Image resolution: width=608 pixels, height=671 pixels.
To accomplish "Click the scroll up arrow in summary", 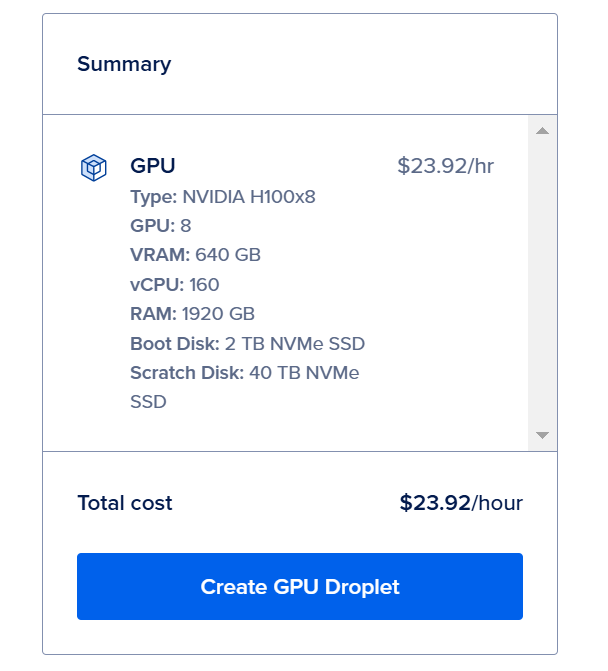I will point(542,131).
